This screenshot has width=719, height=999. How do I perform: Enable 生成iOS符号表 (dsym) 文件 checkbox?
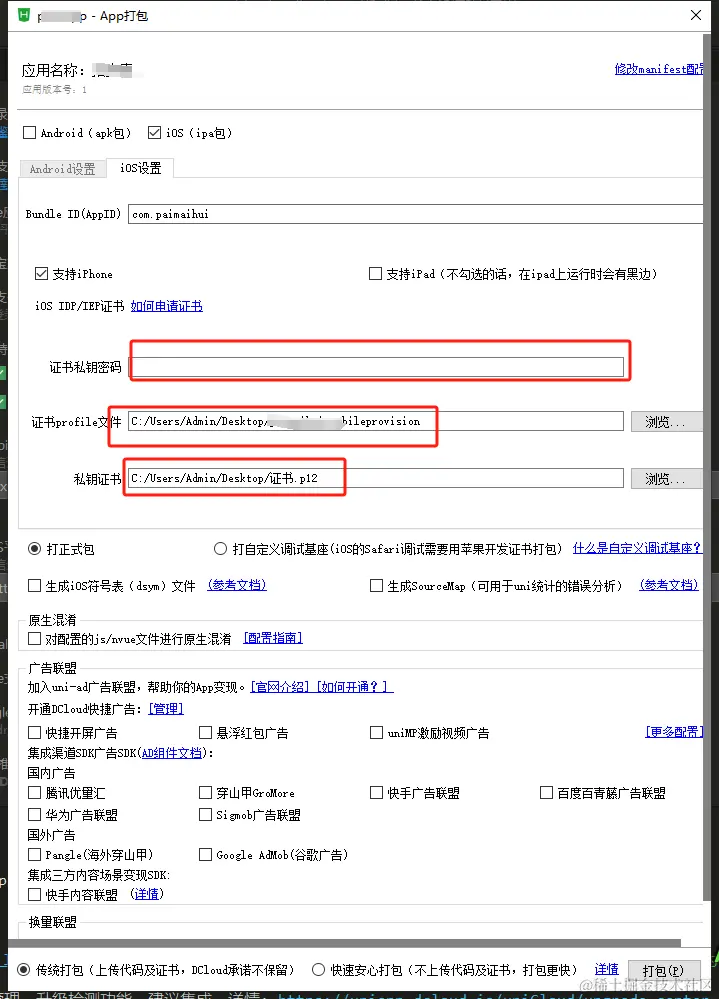click(35, 586)
